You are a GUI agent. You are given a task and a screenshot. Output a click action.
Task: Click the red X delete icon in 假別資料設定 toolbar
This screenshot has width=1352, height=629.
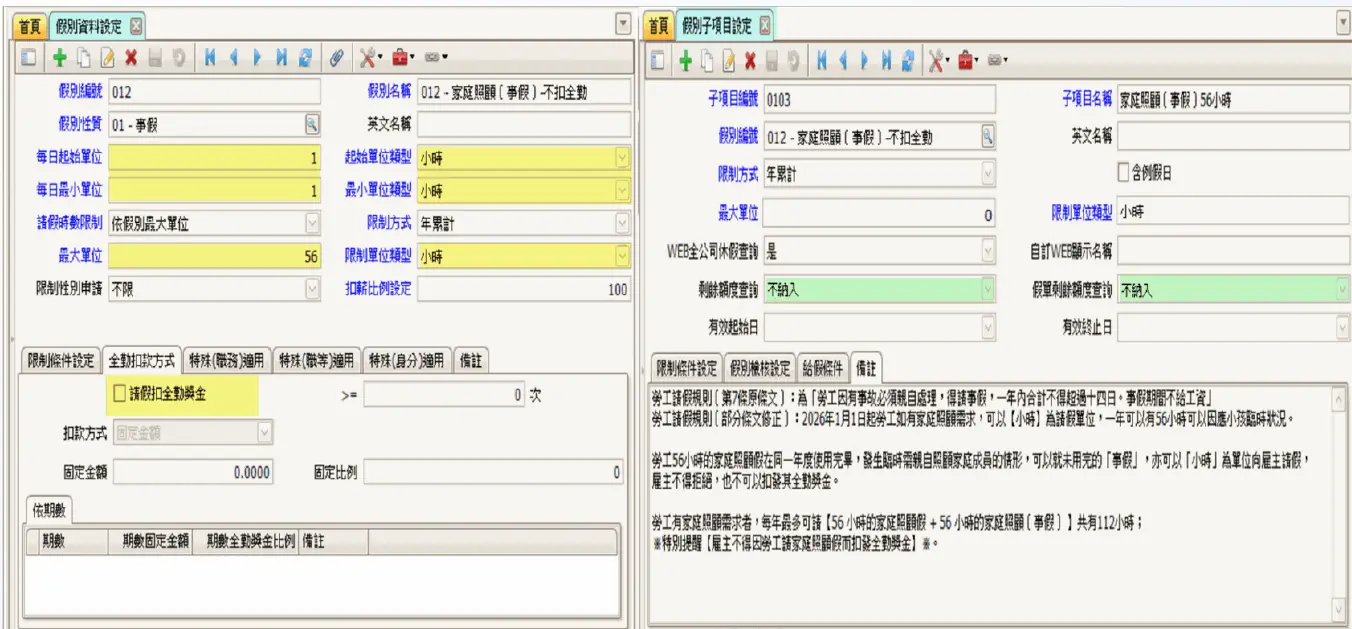[130, 59]
